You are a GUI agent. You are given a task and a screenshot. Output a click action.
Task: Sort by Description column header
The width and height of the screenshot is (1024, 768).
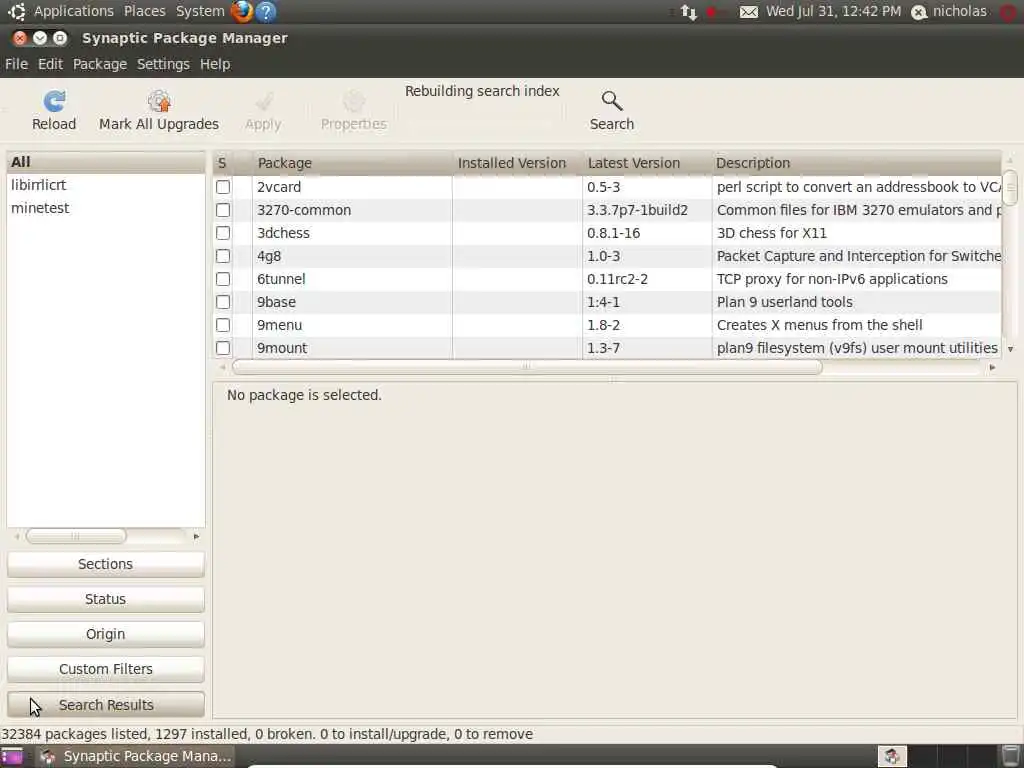[x=856, y=163]
